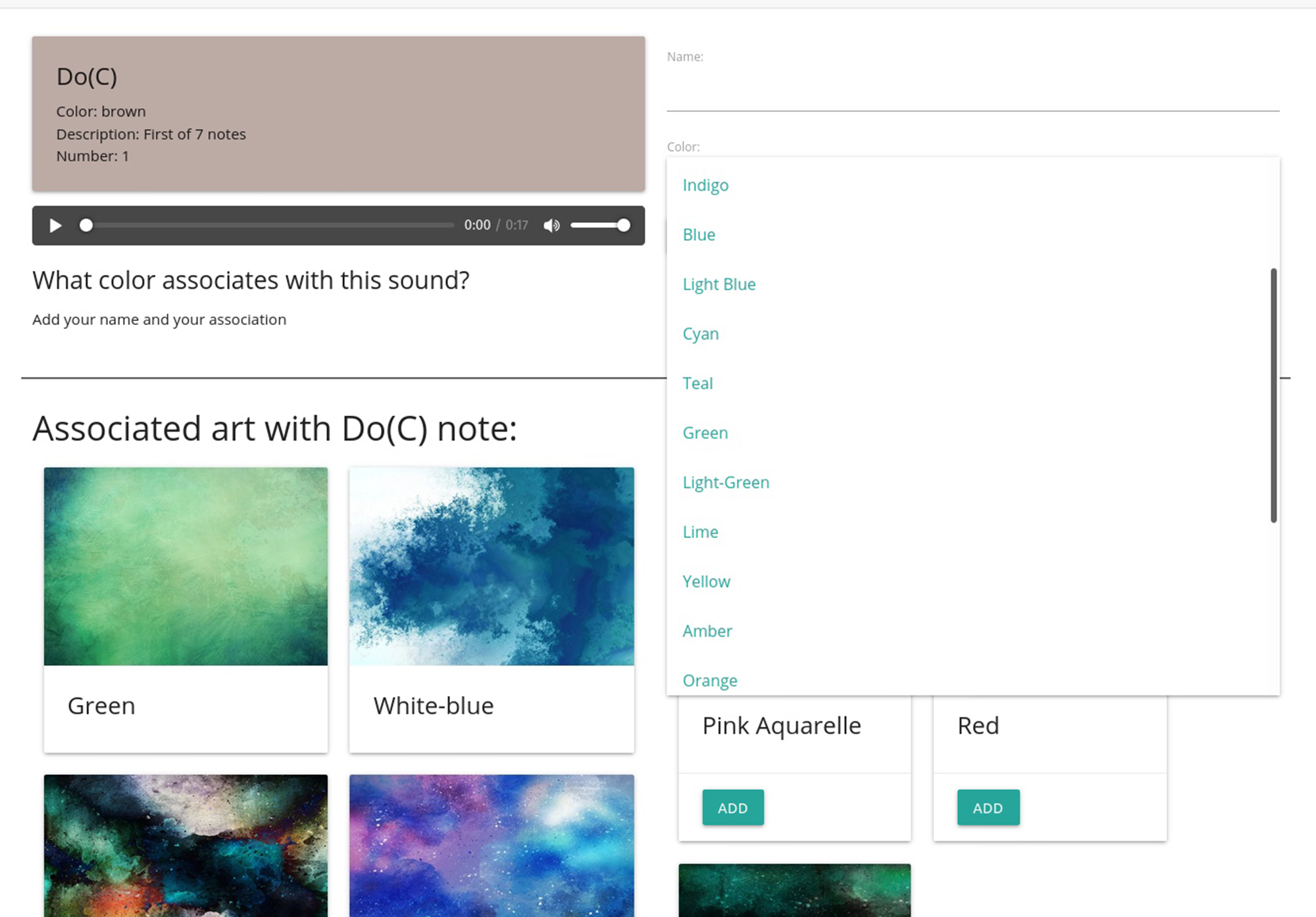
Task: Mute the audio with the speaker icon
Action: point(551,226)
